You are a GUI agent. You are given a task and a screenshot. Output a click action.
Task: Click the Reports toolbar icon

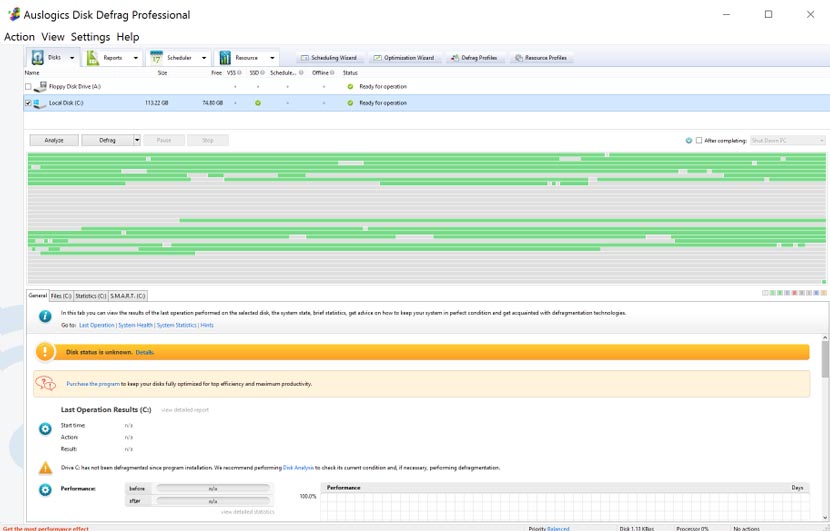pos(93,58)
